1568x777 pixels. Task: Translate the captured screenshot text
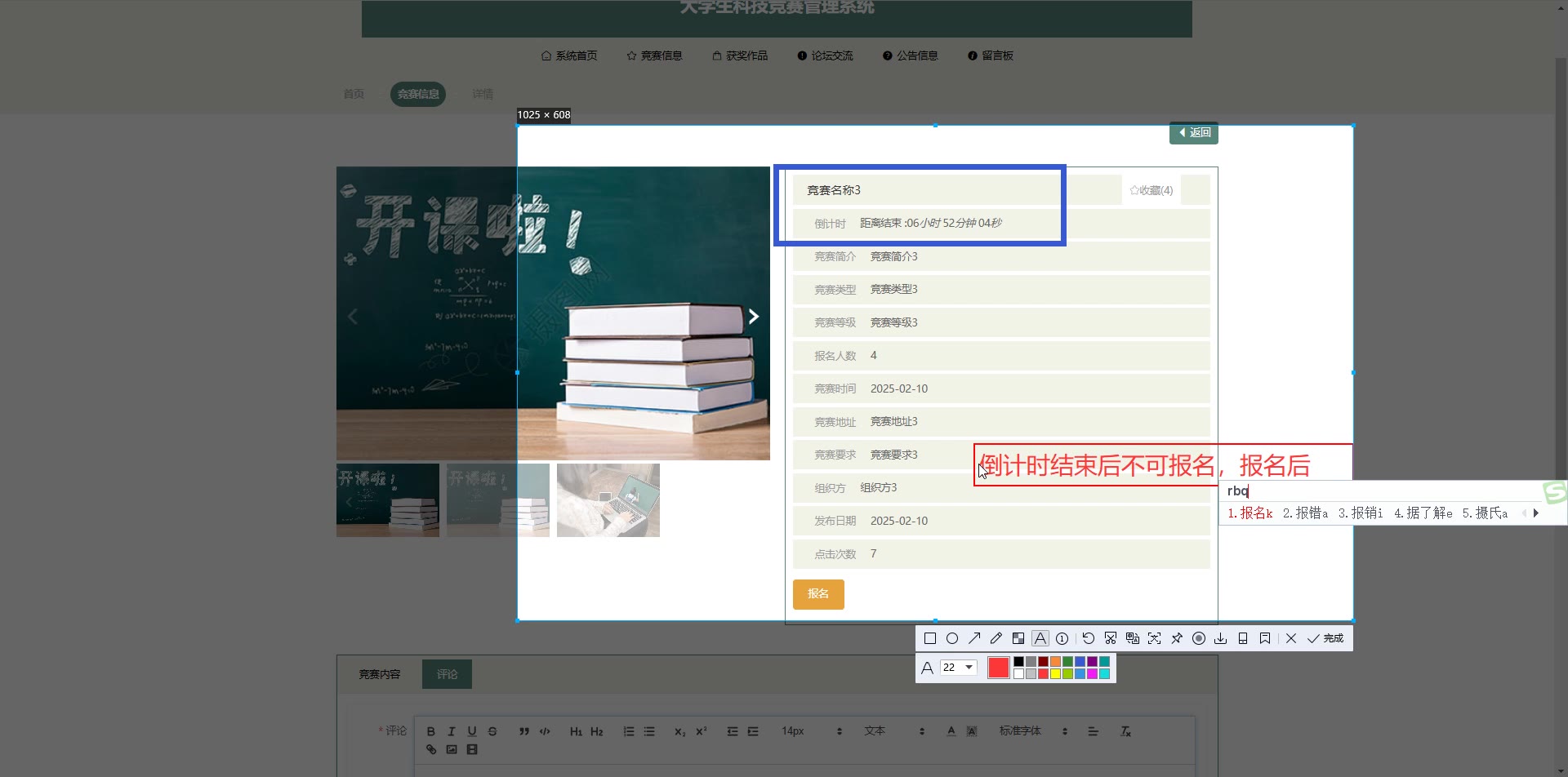(x=1133, y=638)
